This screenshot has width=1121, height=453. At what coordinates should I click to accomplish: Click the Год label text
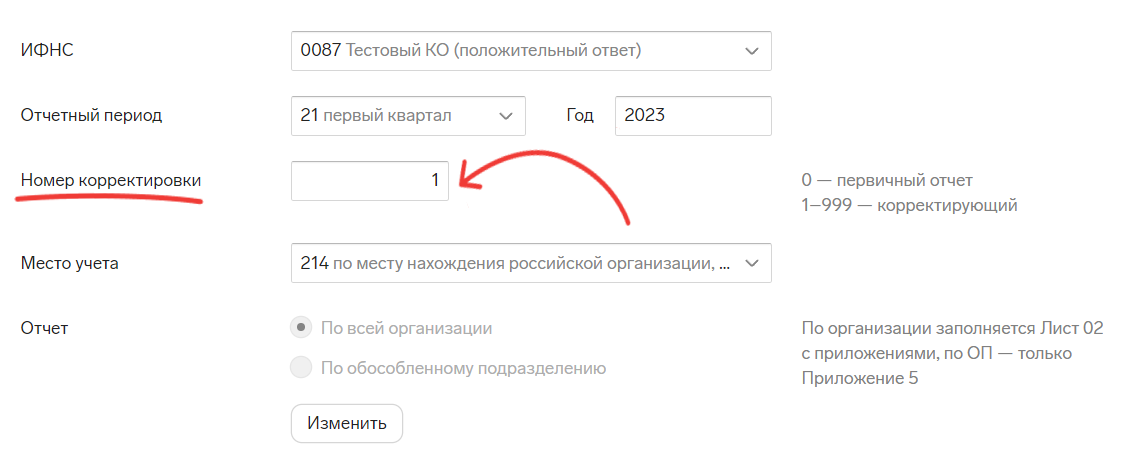(580, 115)
